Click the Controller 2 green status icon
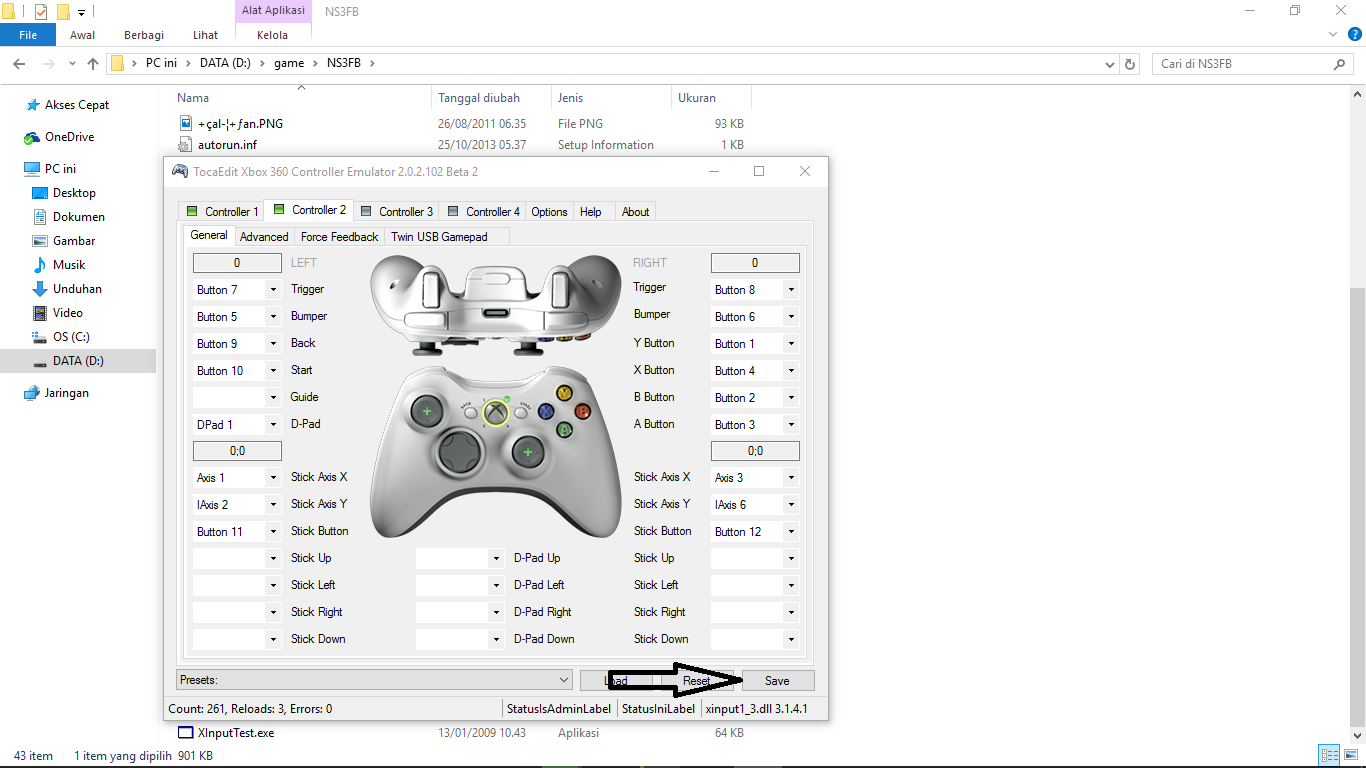Image resolution: width=1366 pixels, height=768 pixels. click(279, 210)
